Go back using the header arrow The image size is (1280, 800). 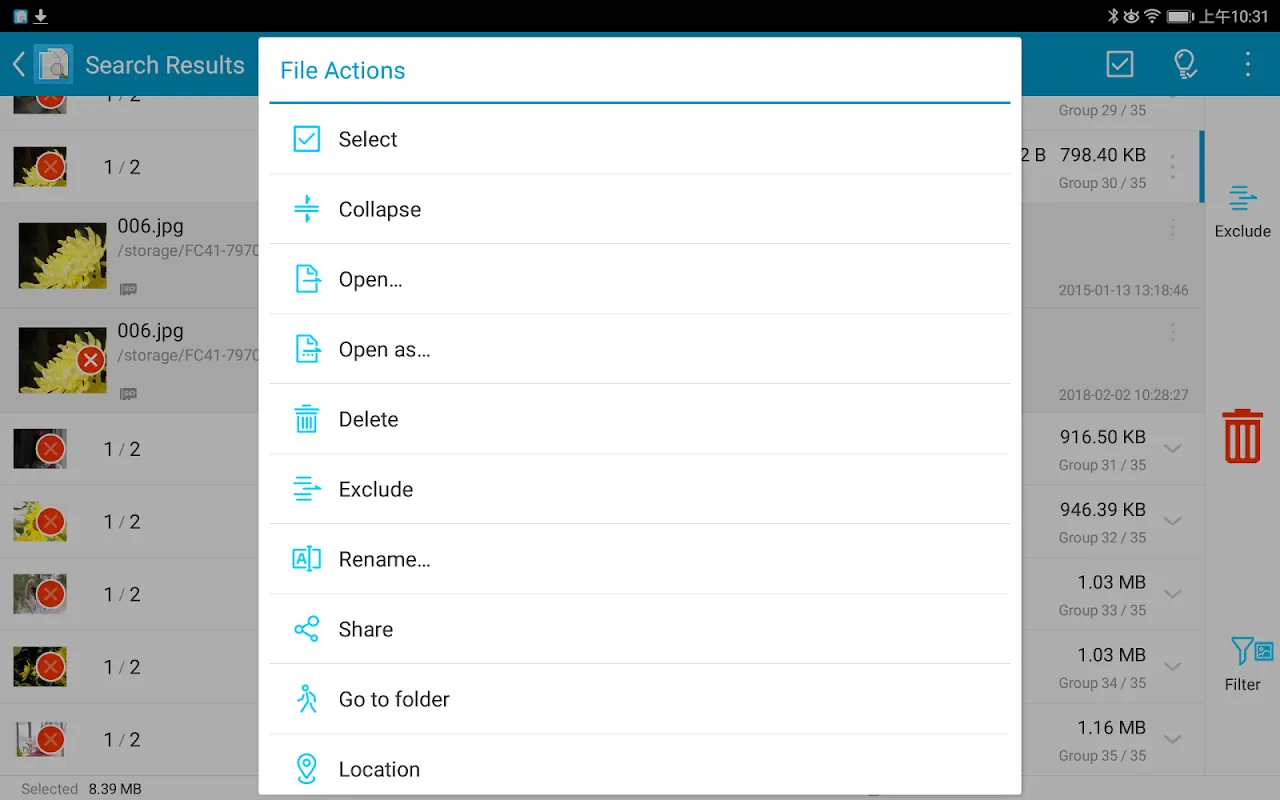[18, 65]
